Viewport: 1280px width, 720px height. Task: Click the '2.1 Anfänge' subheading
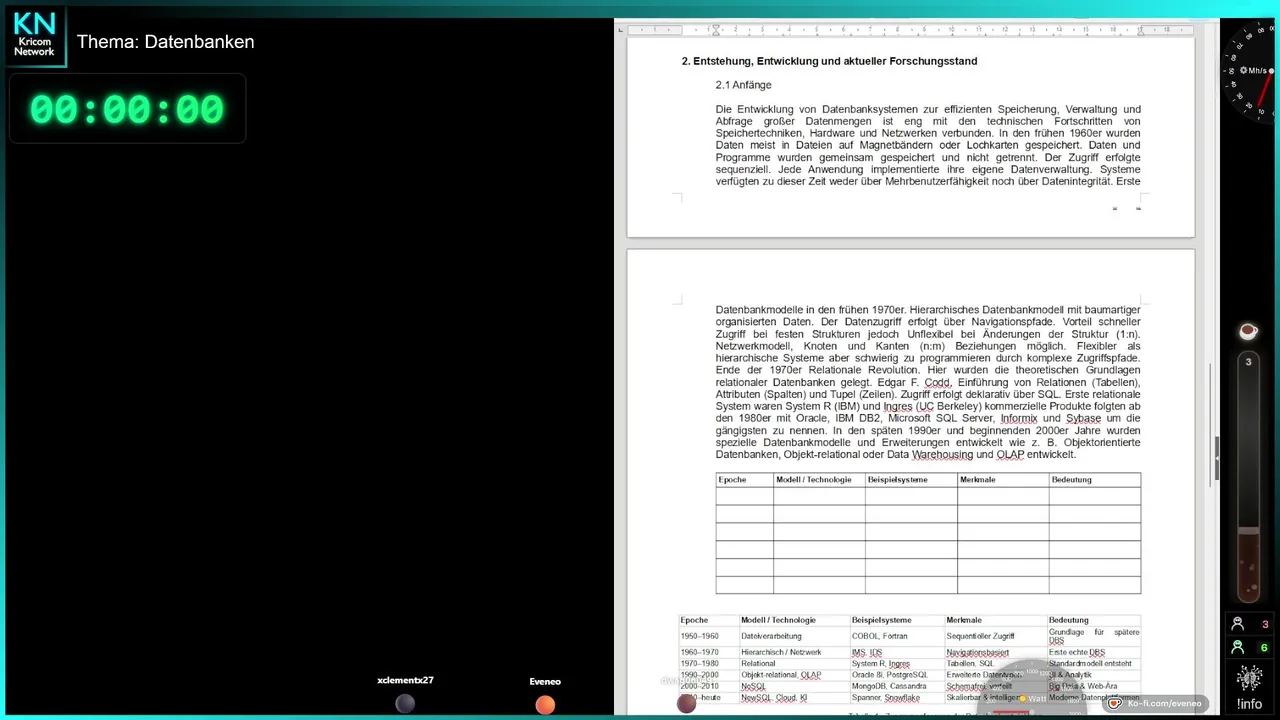coord(743,85)
